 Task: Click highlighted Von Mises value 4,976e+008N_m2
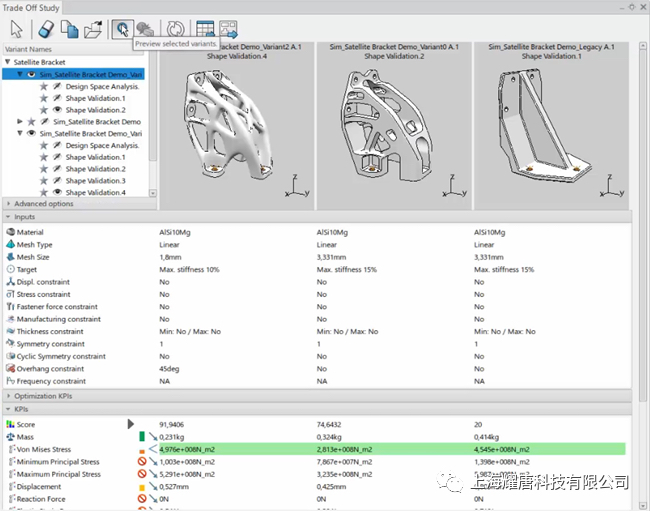pyautogui.click(x=187, y=449)
